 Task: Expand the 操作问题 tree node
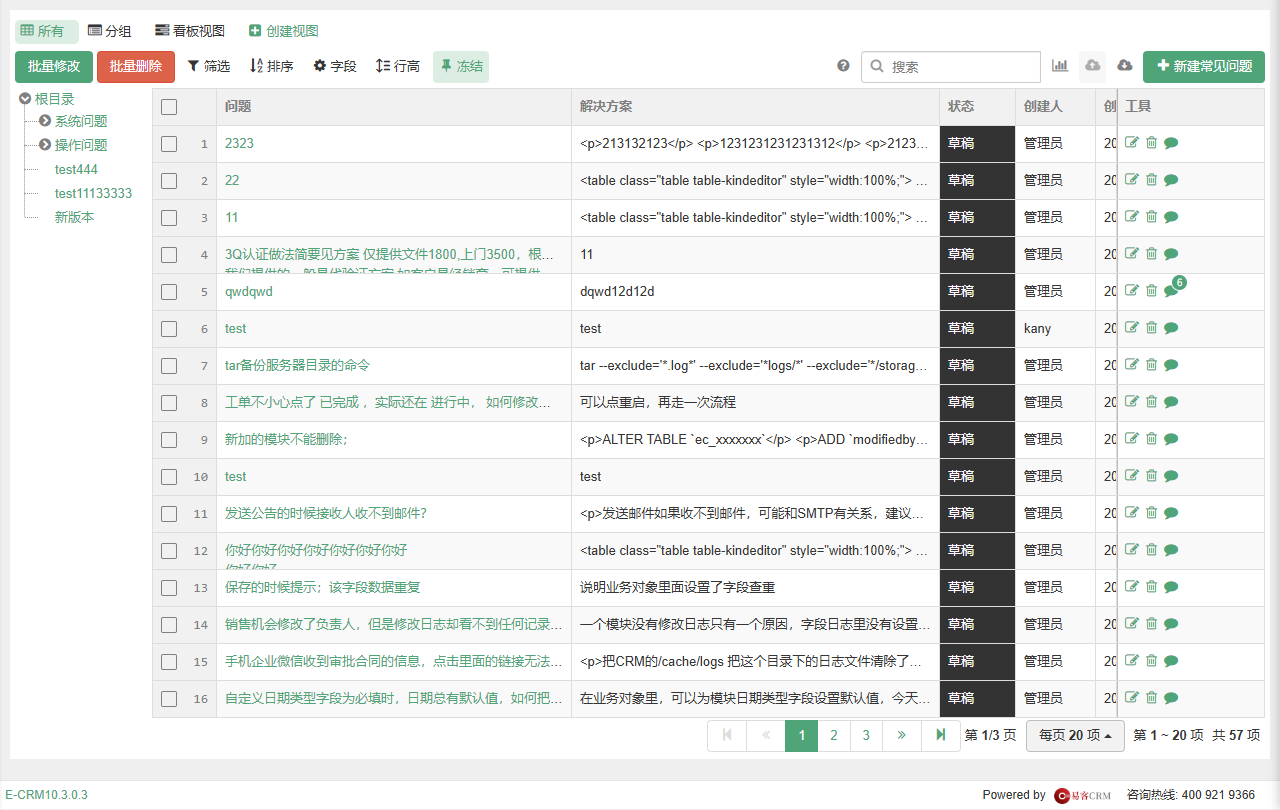[x=45, y=145]
